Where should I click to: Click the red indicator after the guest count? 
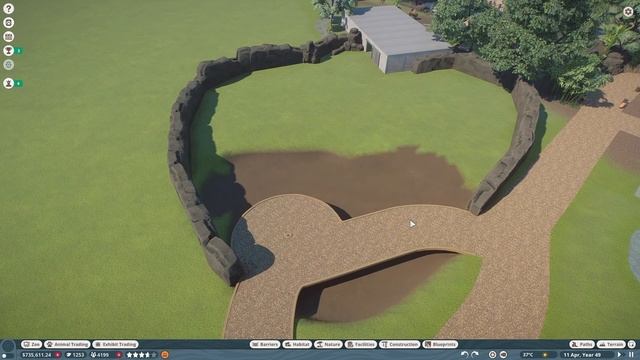[x=119, y=355]
